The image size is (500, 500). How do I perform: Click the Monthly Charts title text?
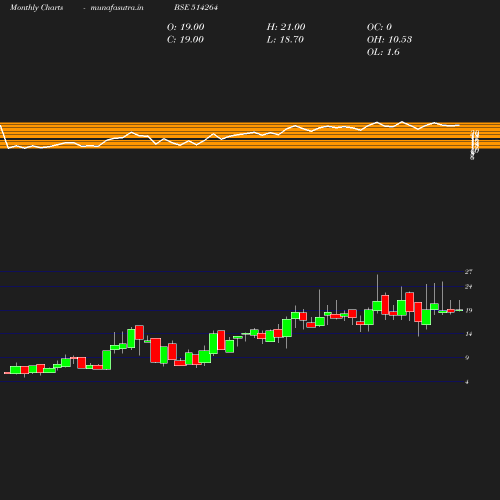(x=36, y=7)
